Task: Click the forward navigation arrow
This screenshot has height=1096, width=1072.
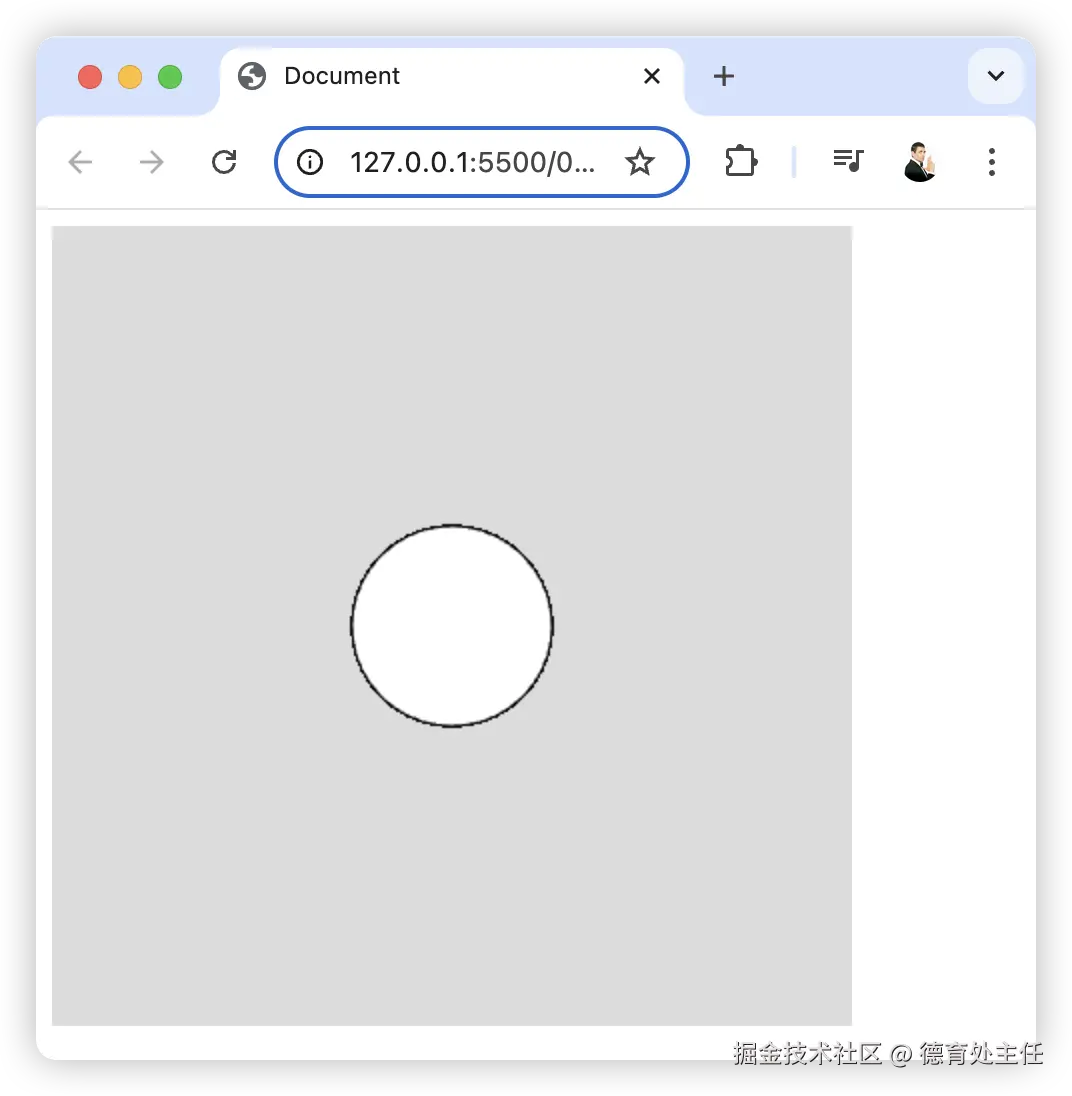Action: tap(152, 162)
